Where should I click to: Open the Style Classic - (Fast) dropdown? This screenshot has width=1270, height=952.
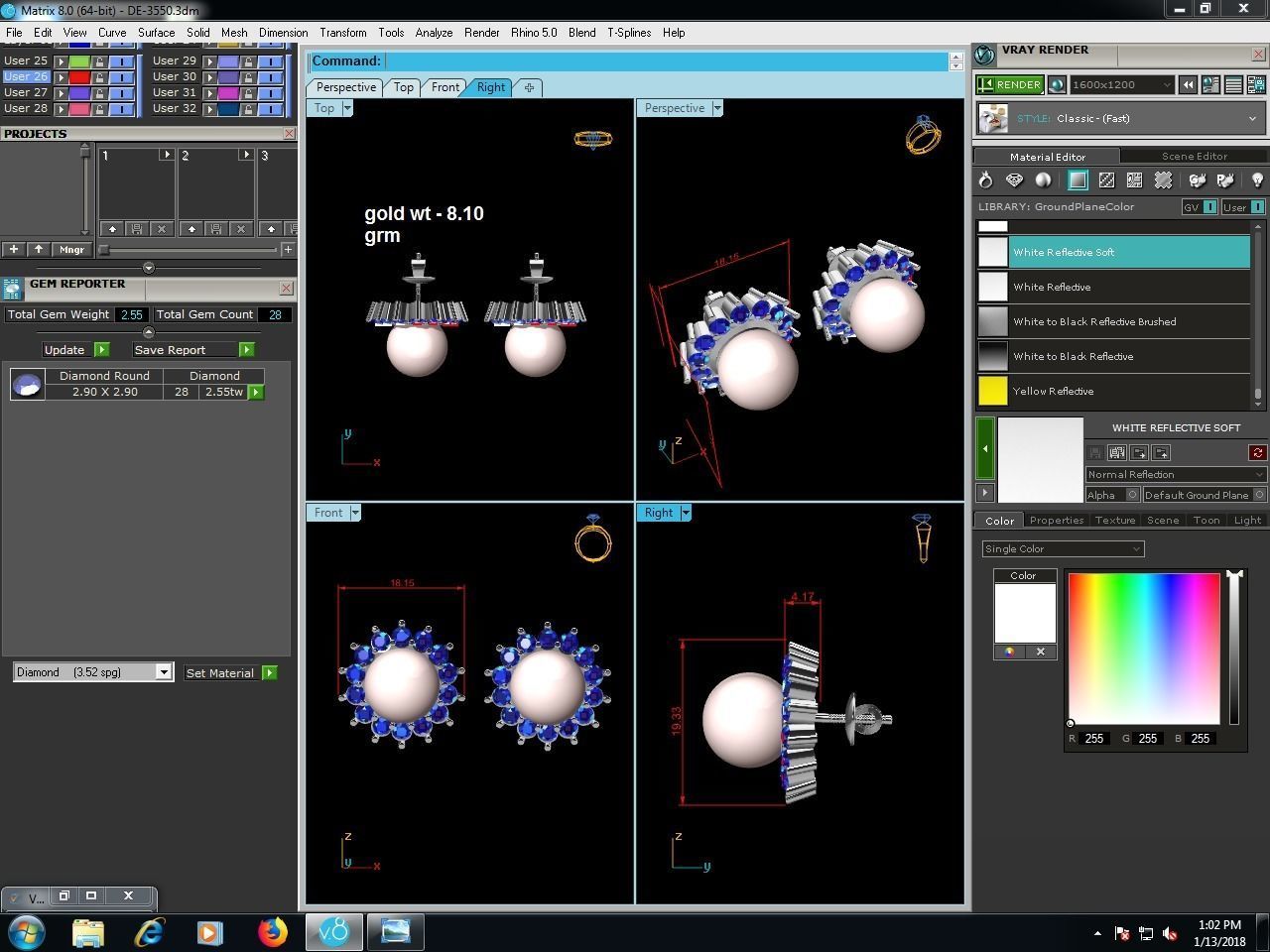[x=1121, y=119]
